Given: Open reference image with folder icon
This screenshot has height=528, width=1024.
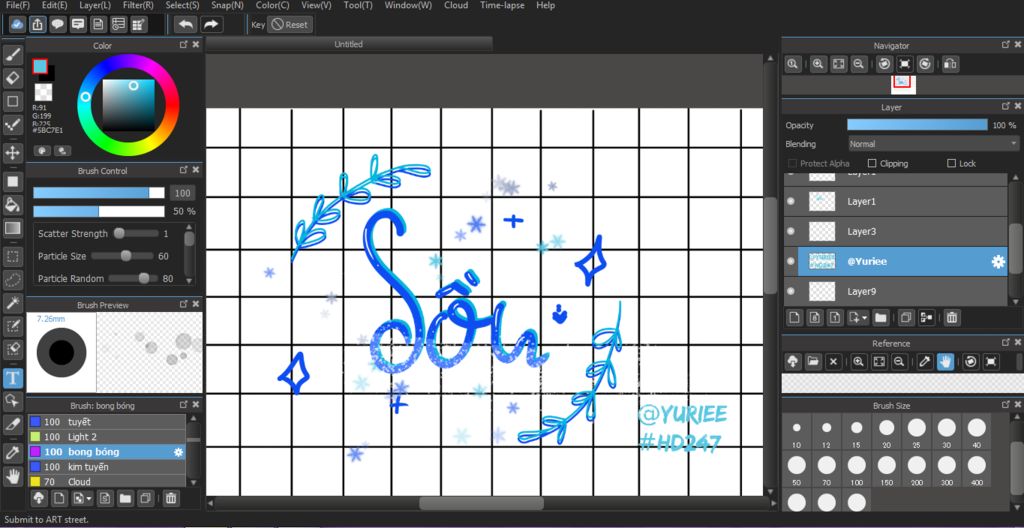Looking at the screenshot, I should pyautogui.click(x=812, y=361).
